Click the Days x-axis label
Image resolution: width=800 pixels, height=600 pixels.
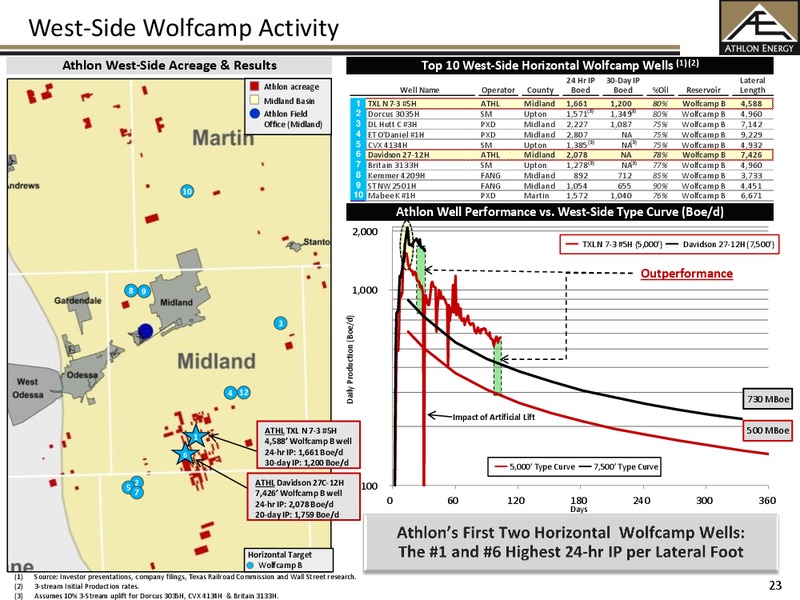tap(579, 509)
